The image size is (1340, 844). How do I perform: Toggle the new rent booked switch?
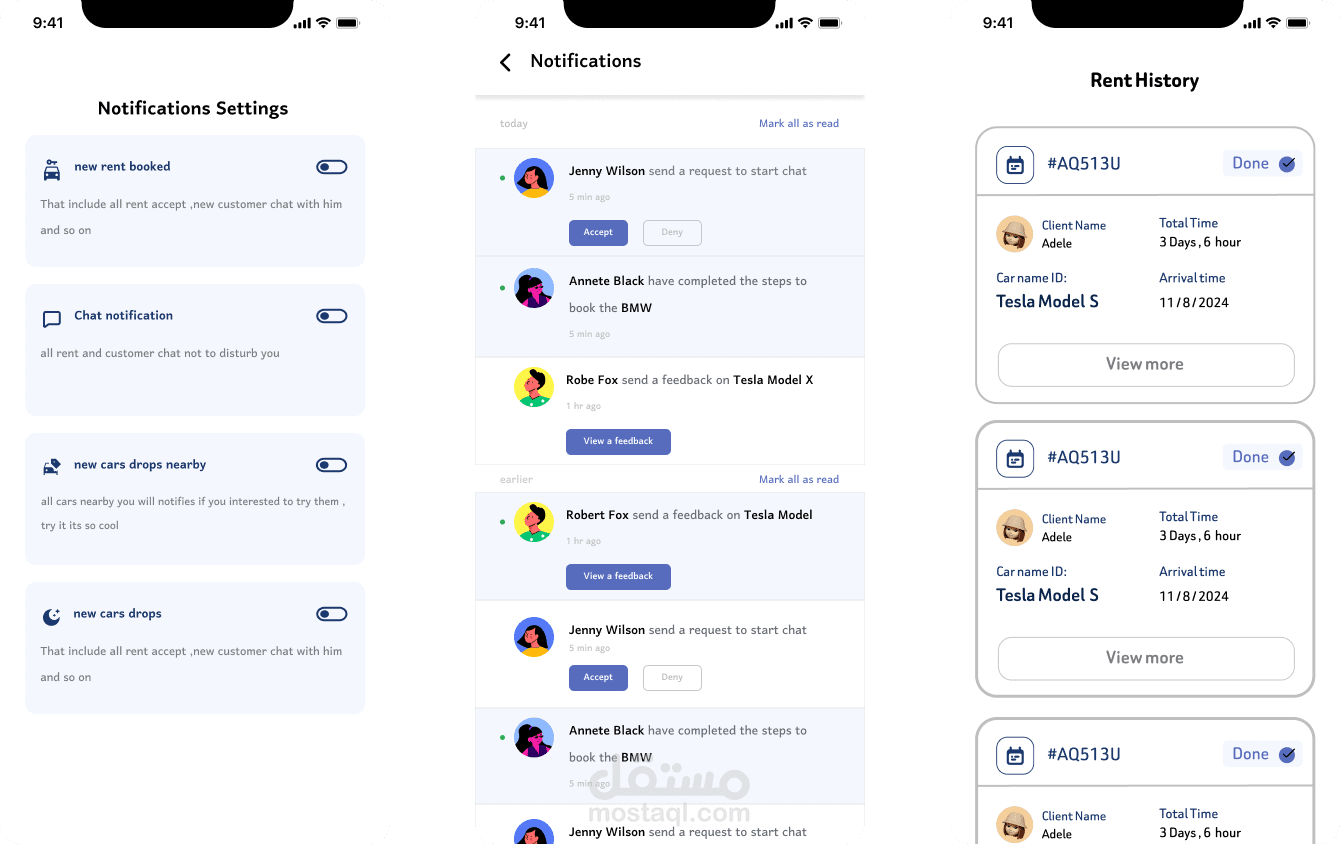click(x=332, y=167)
